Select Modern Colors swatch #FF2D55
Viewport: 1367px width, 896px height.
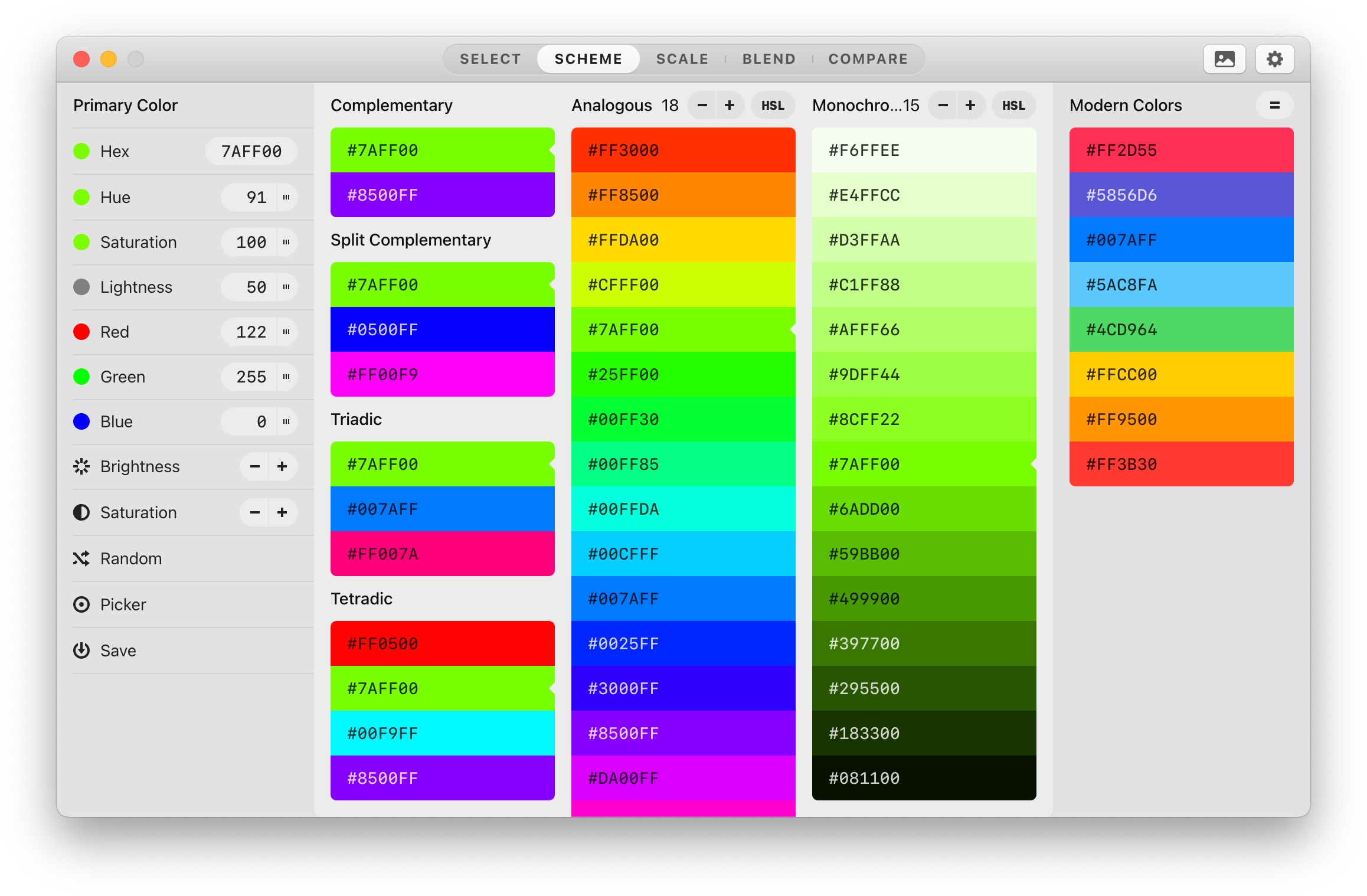click(x=1181, y=150)
